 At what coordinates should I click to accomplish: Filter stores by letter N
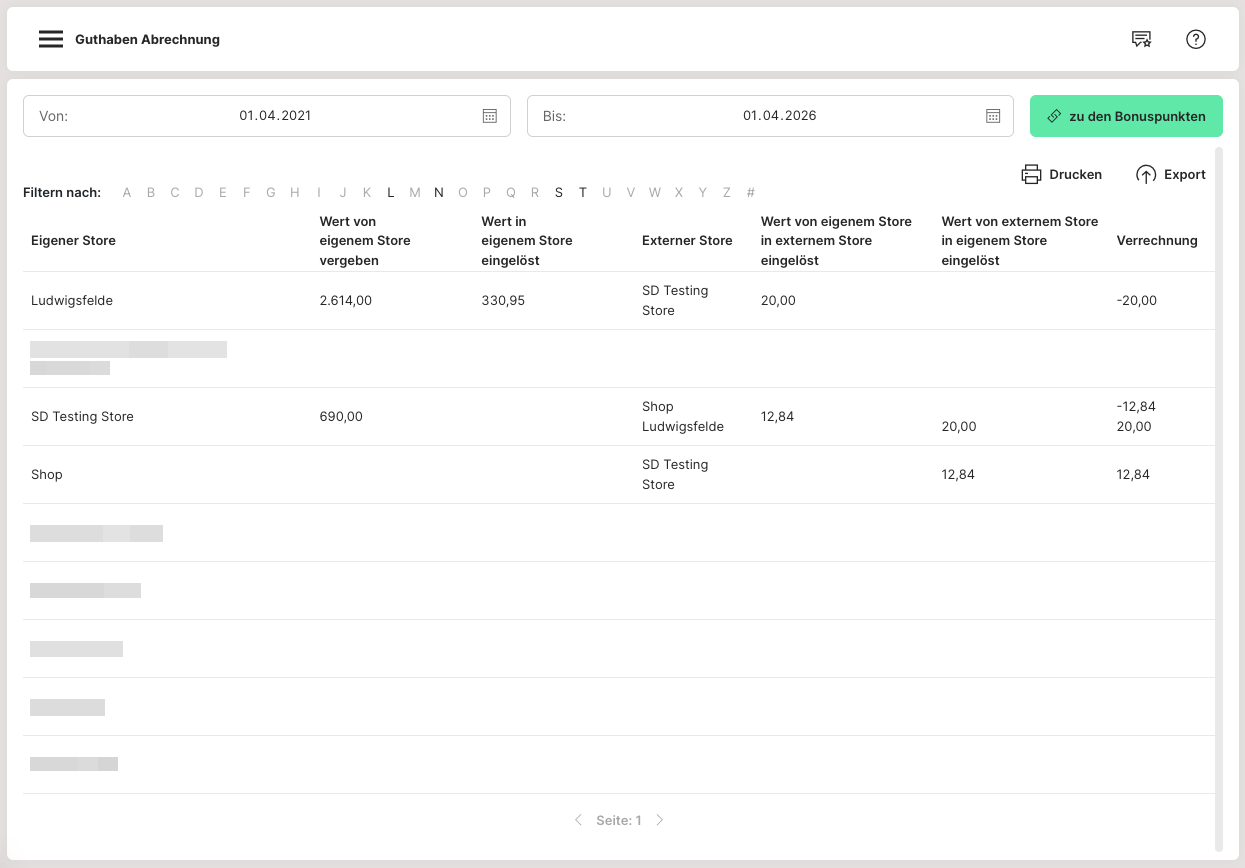pos(438,193)
